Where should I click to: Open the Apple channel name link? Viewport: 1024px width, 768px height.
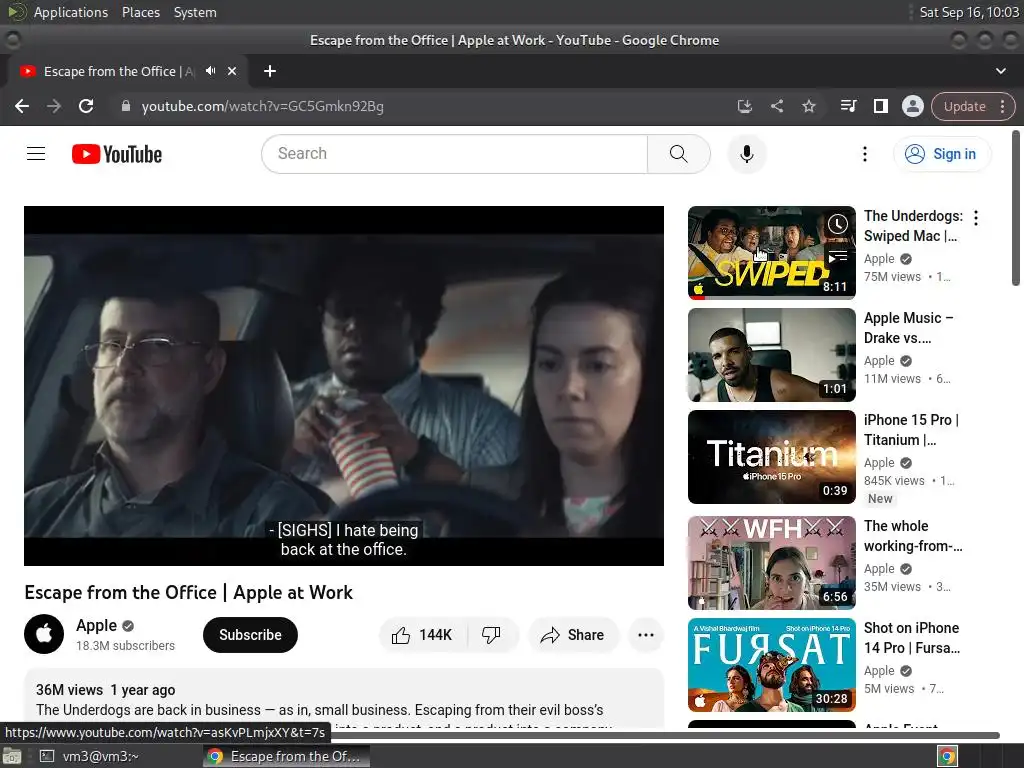coord(96,626)
